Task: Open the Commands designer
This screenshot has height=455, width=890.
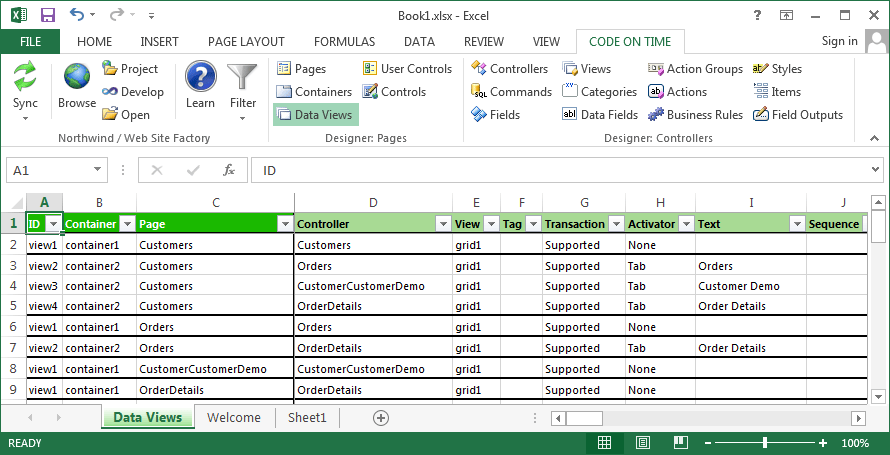Action: (512, 92)
